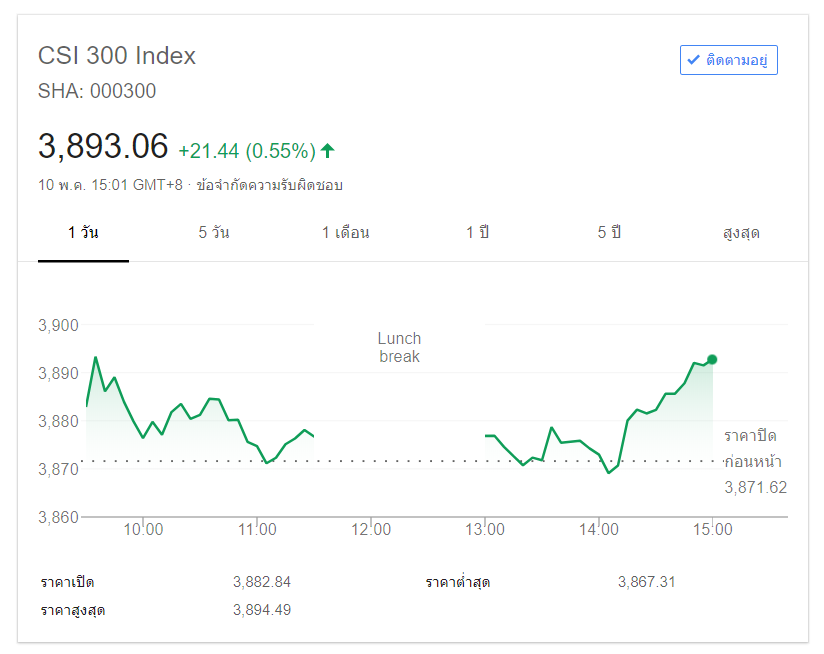The height and width of the screenshot is (654, 824).
Task: Select the 1 วัน tab
Action: coord(83,233)
